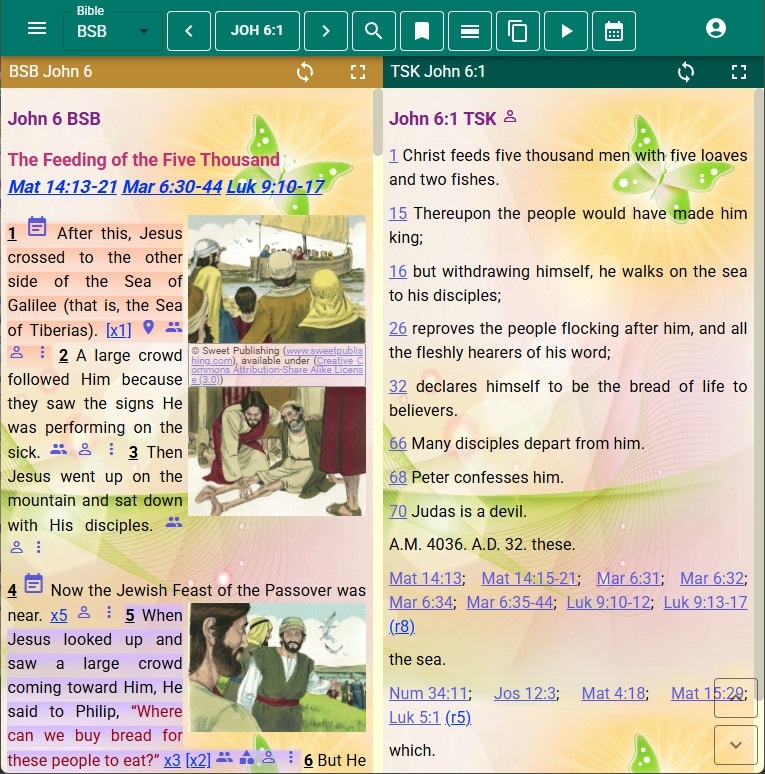Go to the previous chapter

(189, 31)
